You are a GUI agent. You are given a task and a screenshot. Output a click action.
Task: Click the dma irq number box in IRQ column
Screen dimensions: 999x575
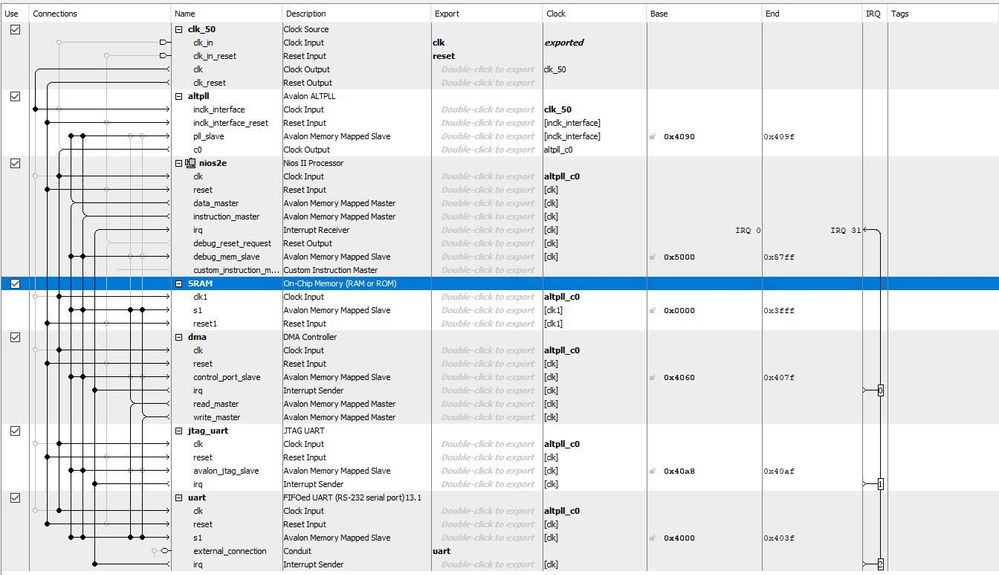880,390
